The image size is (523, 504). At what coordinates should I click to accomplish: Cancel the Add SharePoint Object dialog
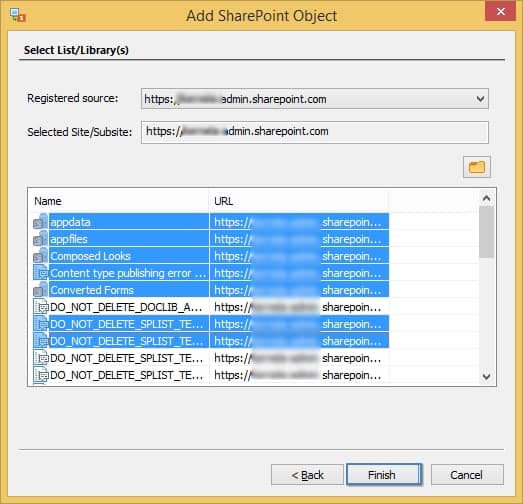tap(467, 474)
